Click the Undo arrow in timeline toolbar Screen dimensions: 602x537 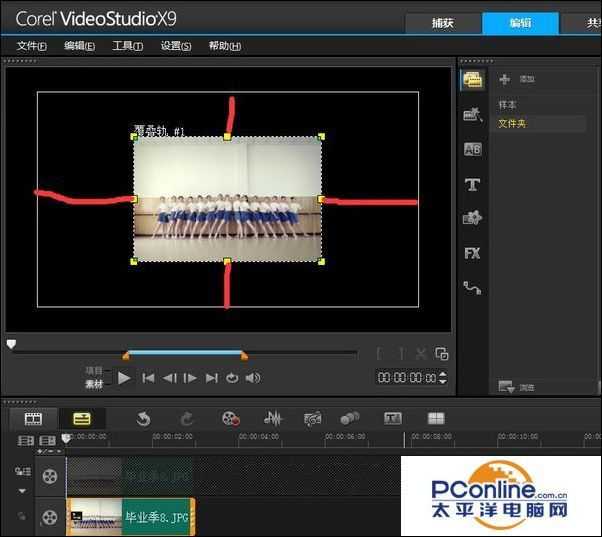point(143,419)
